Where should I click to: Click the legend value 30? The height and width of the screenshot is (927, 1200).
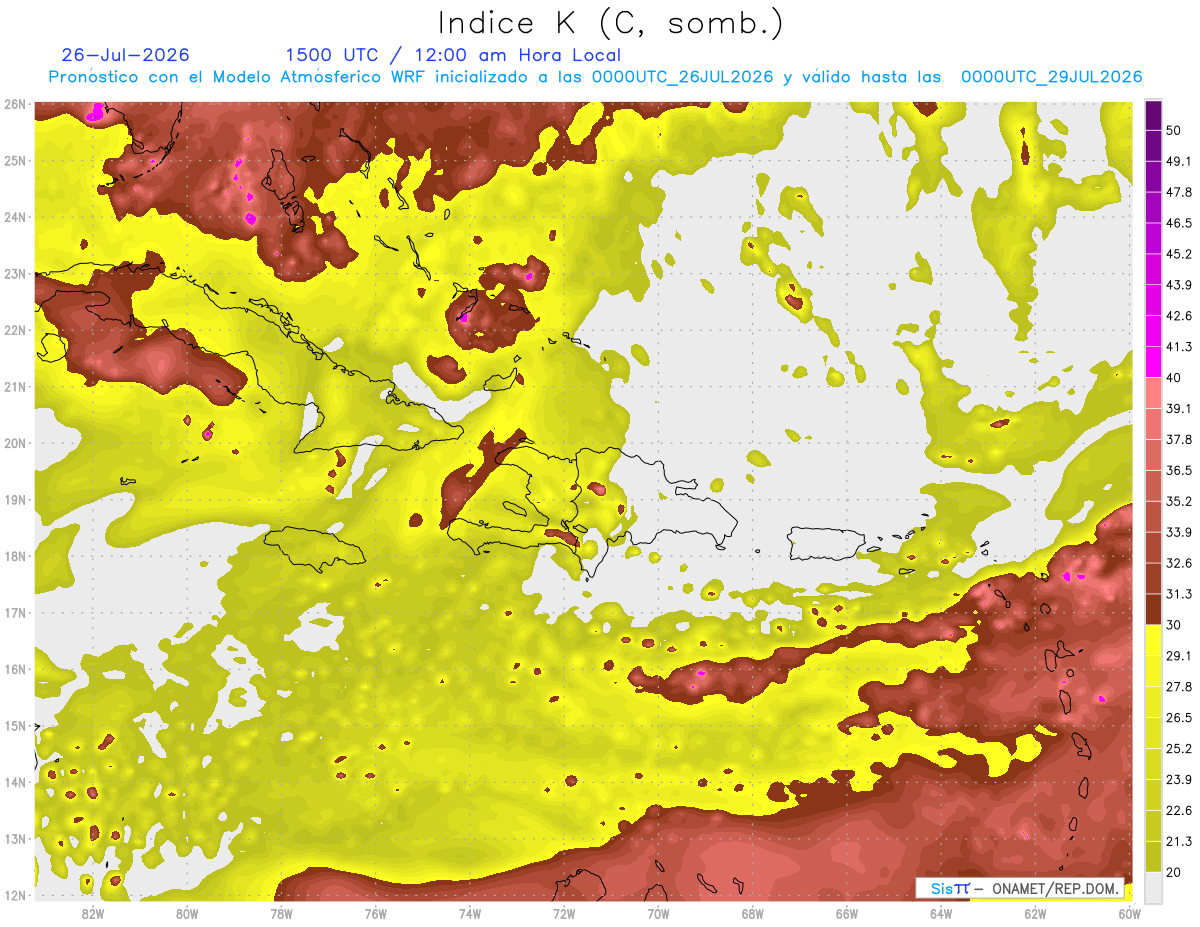coord(1174,625)
